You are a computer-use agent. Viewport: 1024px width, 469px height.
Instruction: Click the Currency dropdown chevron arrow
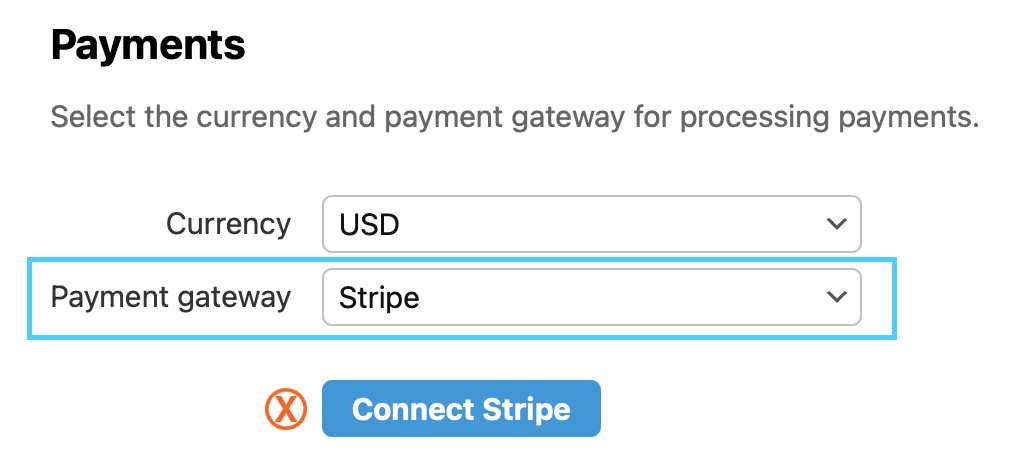[836, 224]
